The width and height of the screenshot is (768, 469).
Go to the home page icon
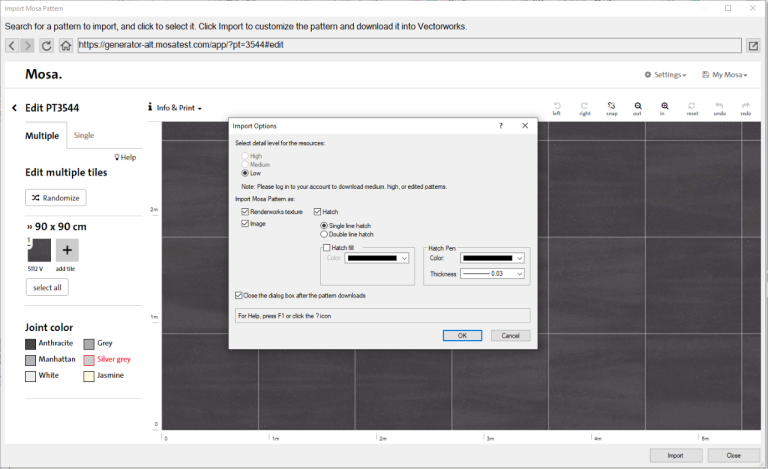click(65, 45)
